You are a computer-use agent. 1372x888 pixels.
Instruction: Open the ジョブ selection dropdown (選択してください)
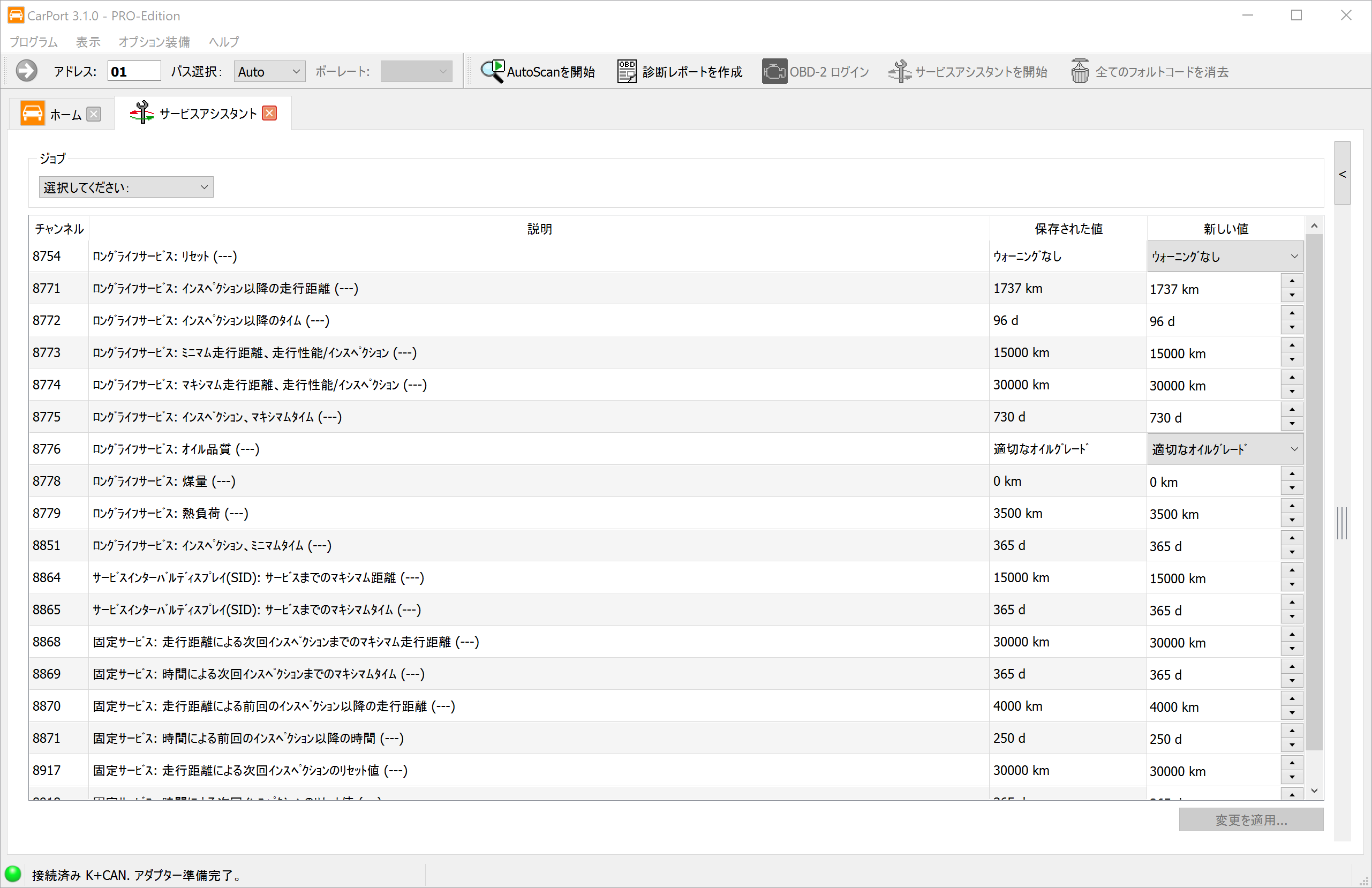point(126,187)
